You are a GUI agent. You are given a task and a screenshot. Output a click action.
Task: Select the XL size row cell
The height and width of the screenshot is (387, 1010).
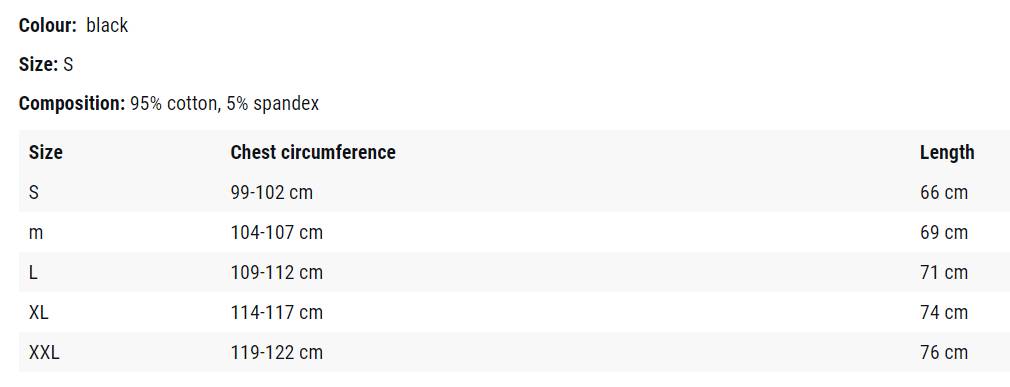tap(39, 312)
